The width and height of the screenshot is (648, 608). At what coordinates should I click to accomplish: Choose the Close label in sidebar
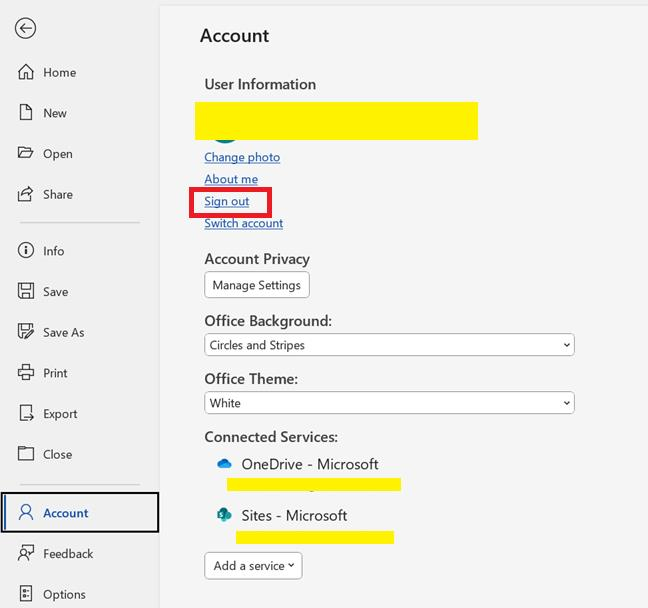click(x=57, y=454)
